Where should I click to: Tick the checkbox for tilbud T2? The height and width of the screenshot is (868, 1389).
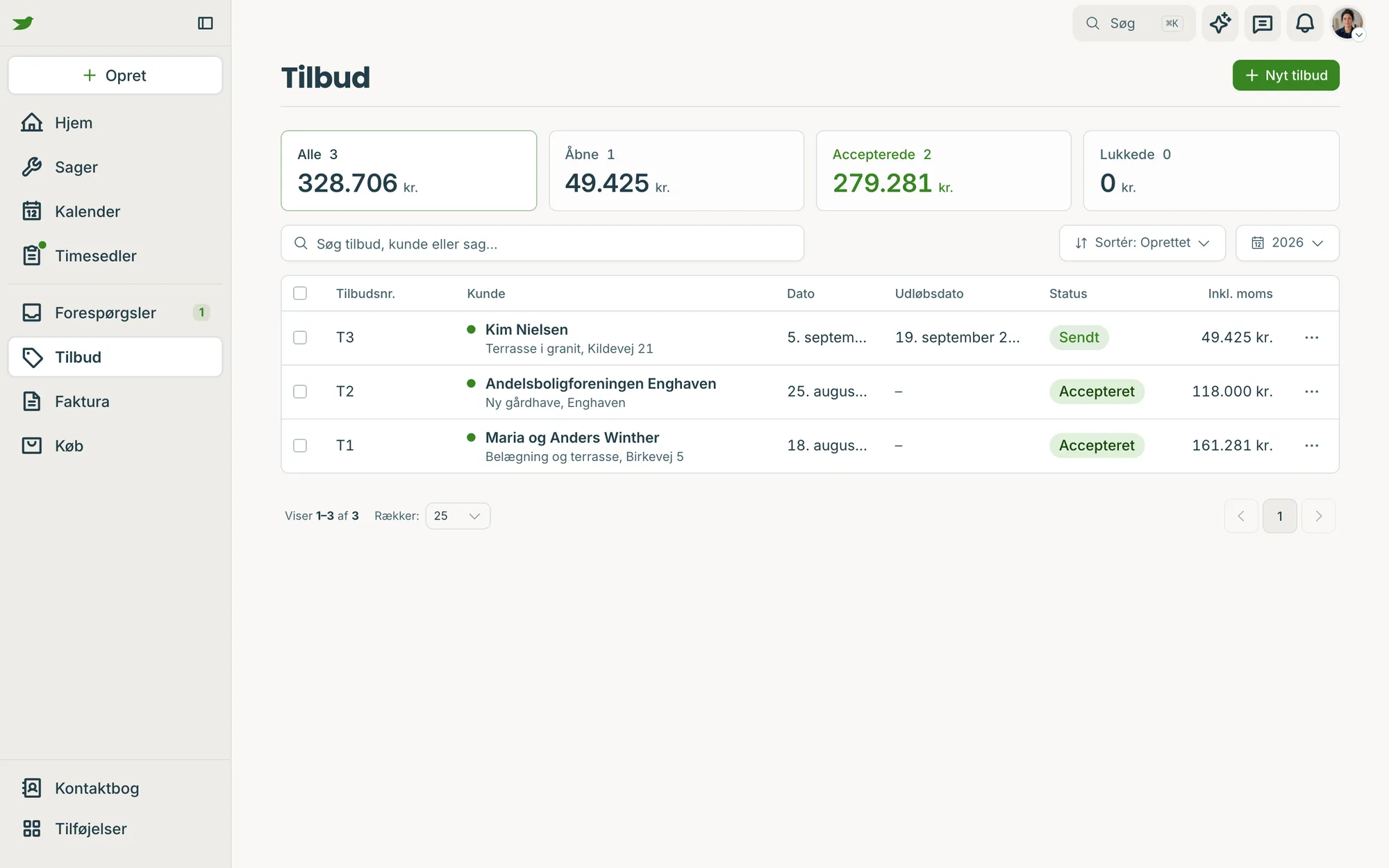point(300,392)
